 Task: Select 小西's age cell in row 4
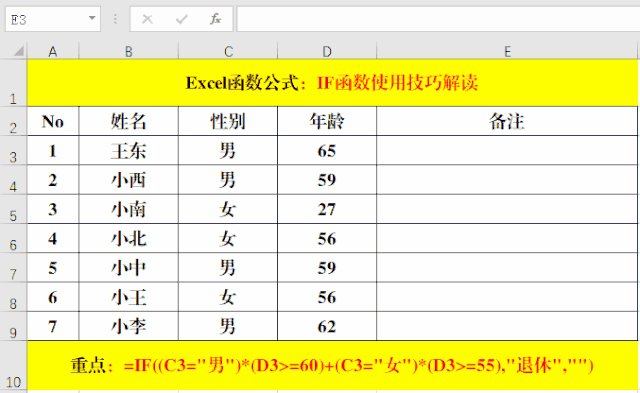pyautogui.click(x=327, y=180)
